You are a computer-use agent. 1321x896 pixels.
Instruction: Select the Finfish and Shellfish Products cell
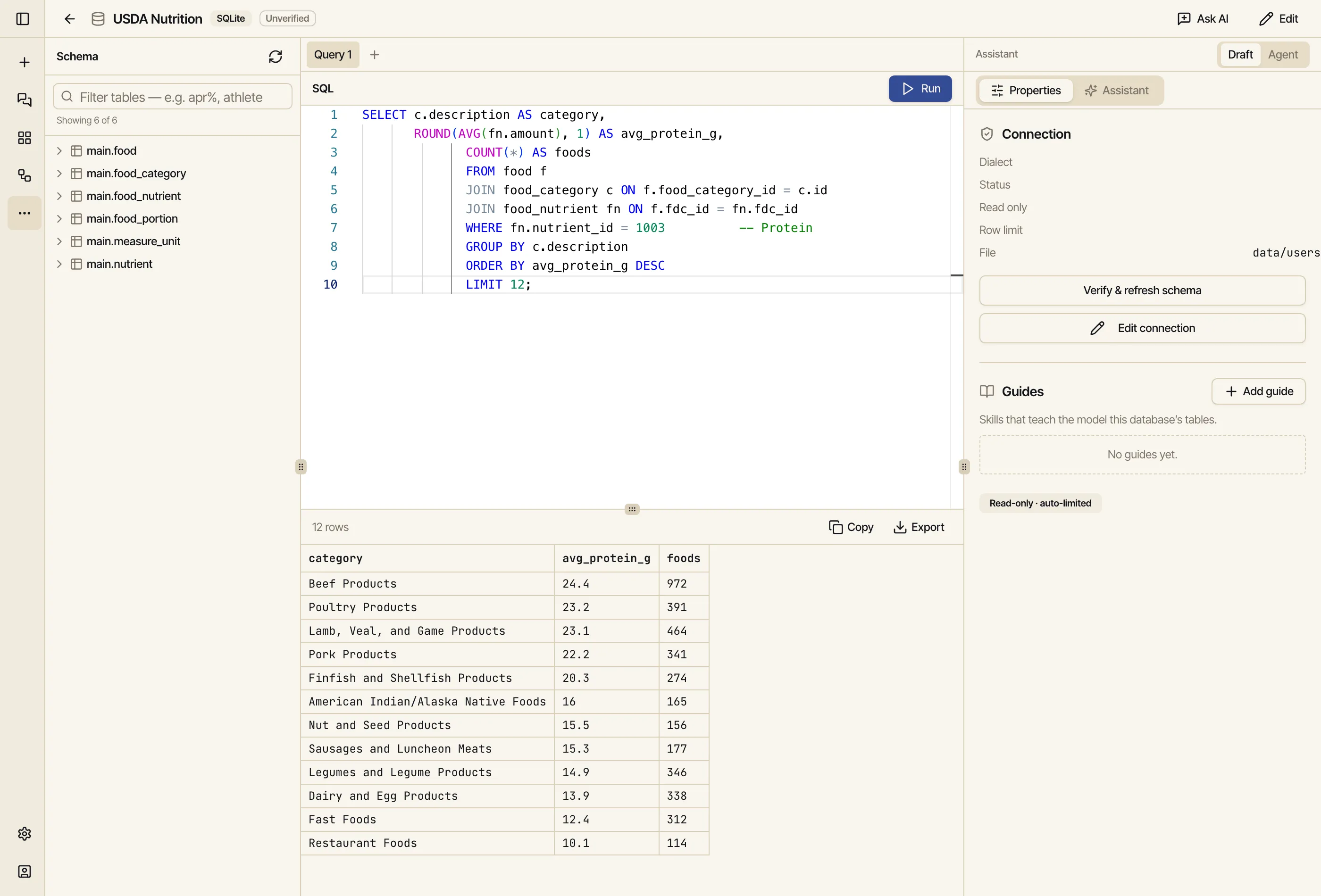tap(427, 678)
